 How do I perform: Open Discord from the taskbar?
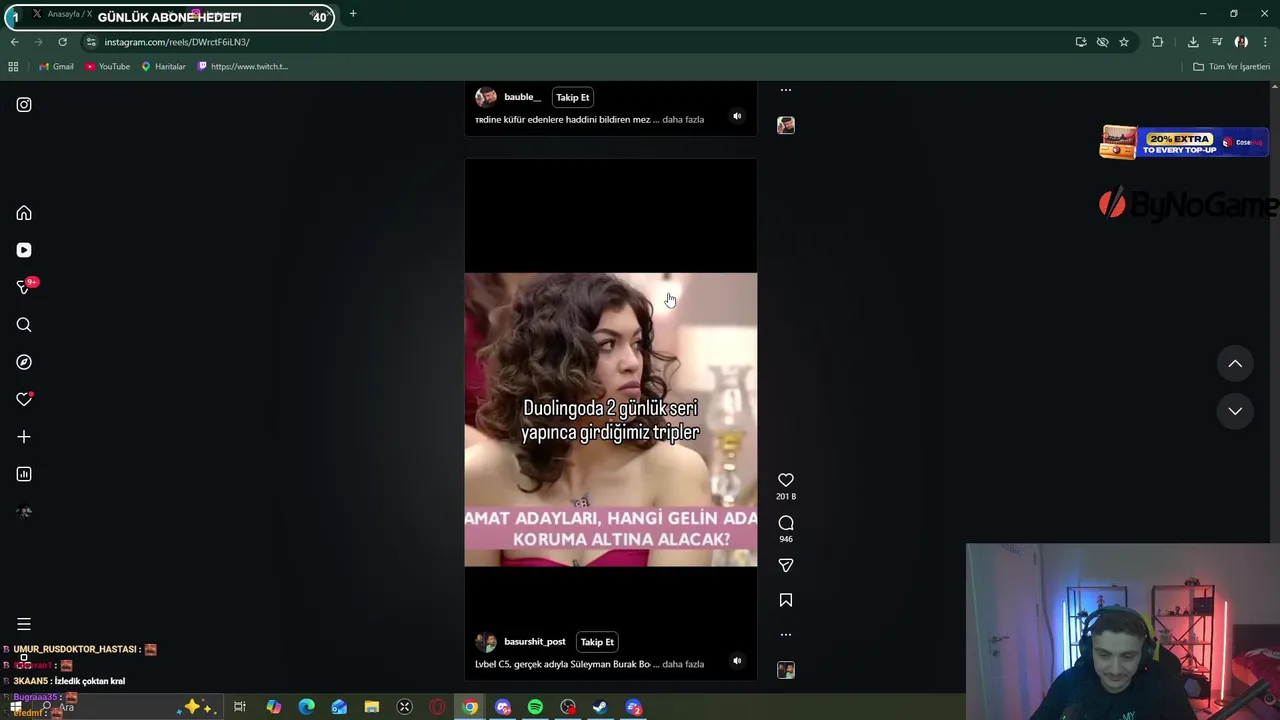point(503,707)
